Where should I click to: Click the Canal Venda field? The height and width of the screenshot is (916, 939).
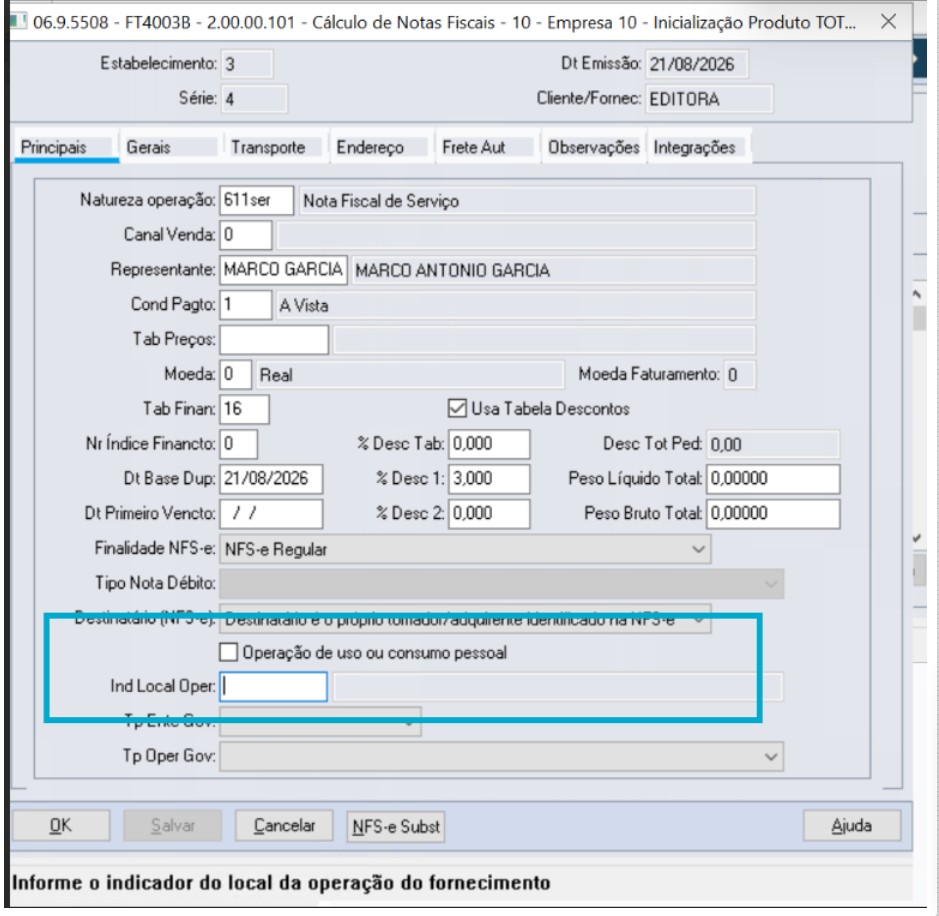click(246, 235)
